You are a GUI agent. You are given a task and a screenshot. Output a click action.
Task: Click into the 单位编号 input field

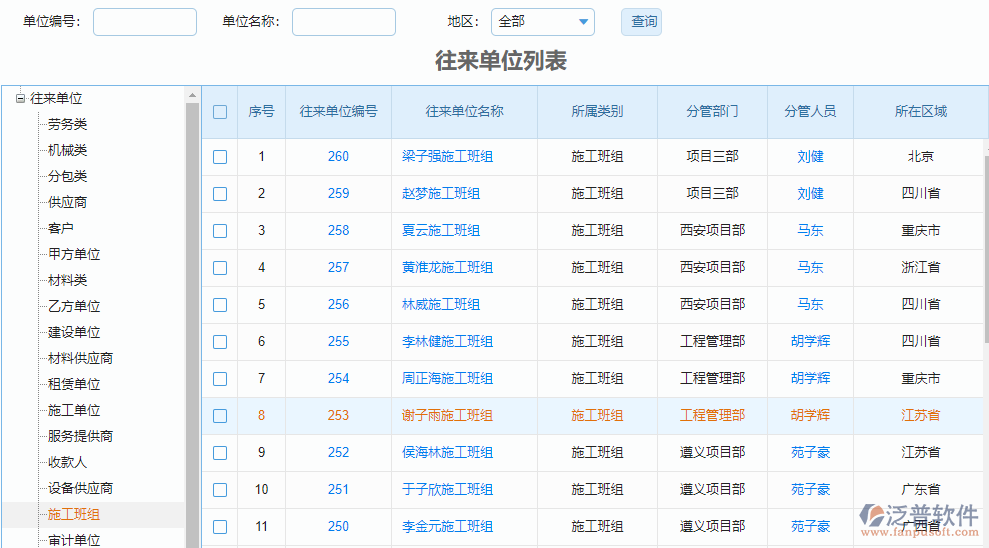tap(144, 22)
